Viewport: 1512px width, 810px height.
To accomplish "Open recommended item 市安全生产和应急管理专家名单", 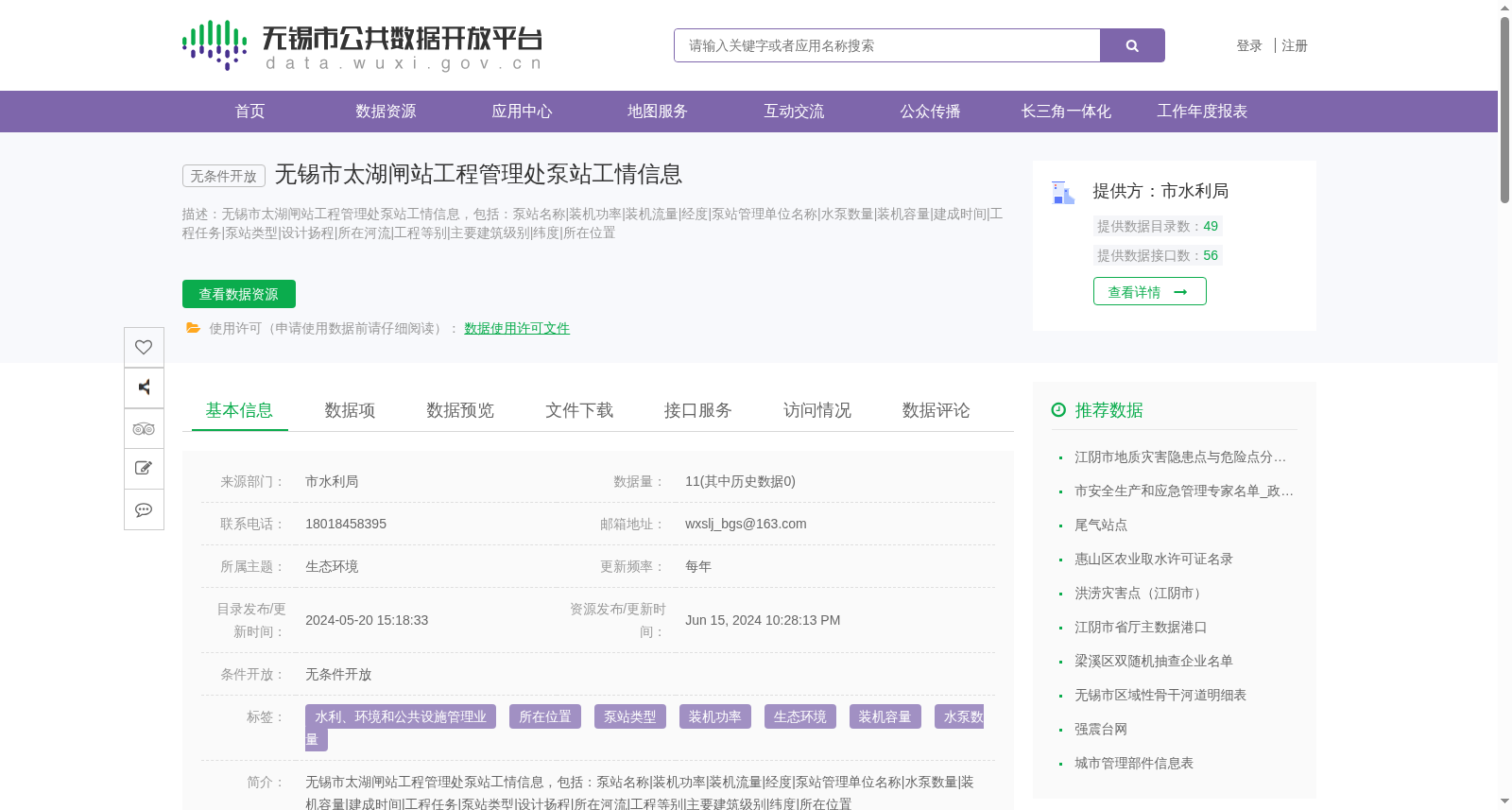I will pos(1184,491).
